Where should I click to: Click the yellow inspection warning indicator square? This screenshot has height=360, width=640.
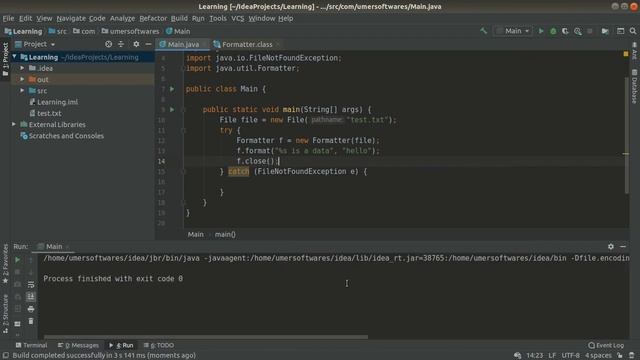[x=626, y=54]
